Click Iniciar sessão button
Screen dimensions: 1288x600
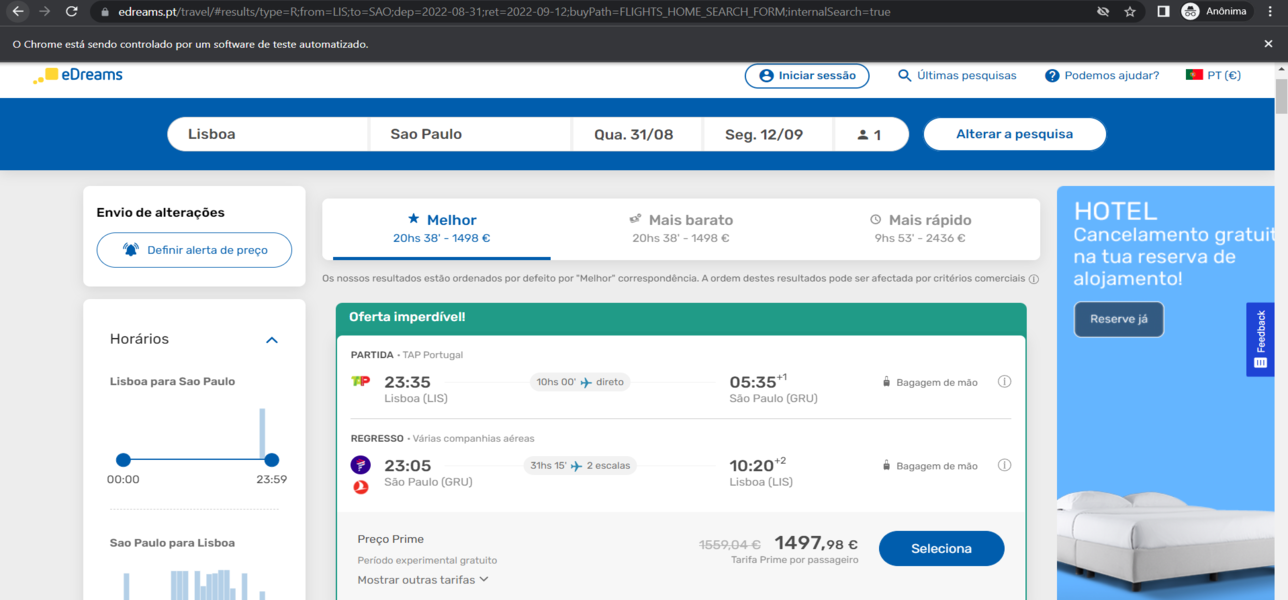[807, 75]
